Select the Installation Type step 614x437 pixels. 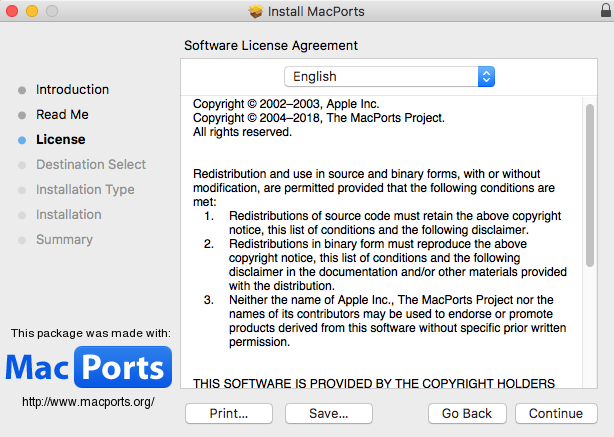click(85, 190)
